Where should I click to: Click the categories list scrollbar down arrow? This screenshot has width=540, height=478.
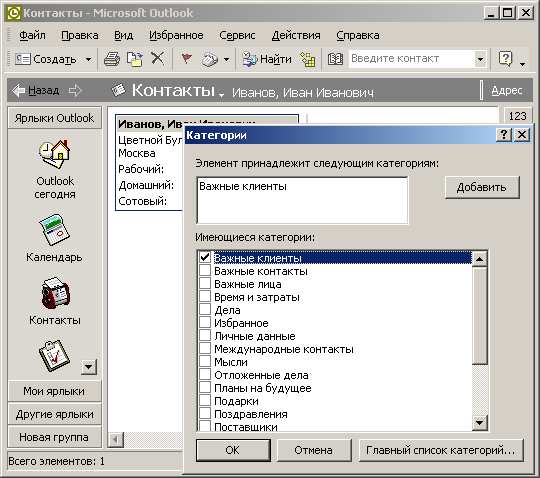coord(480,423)
